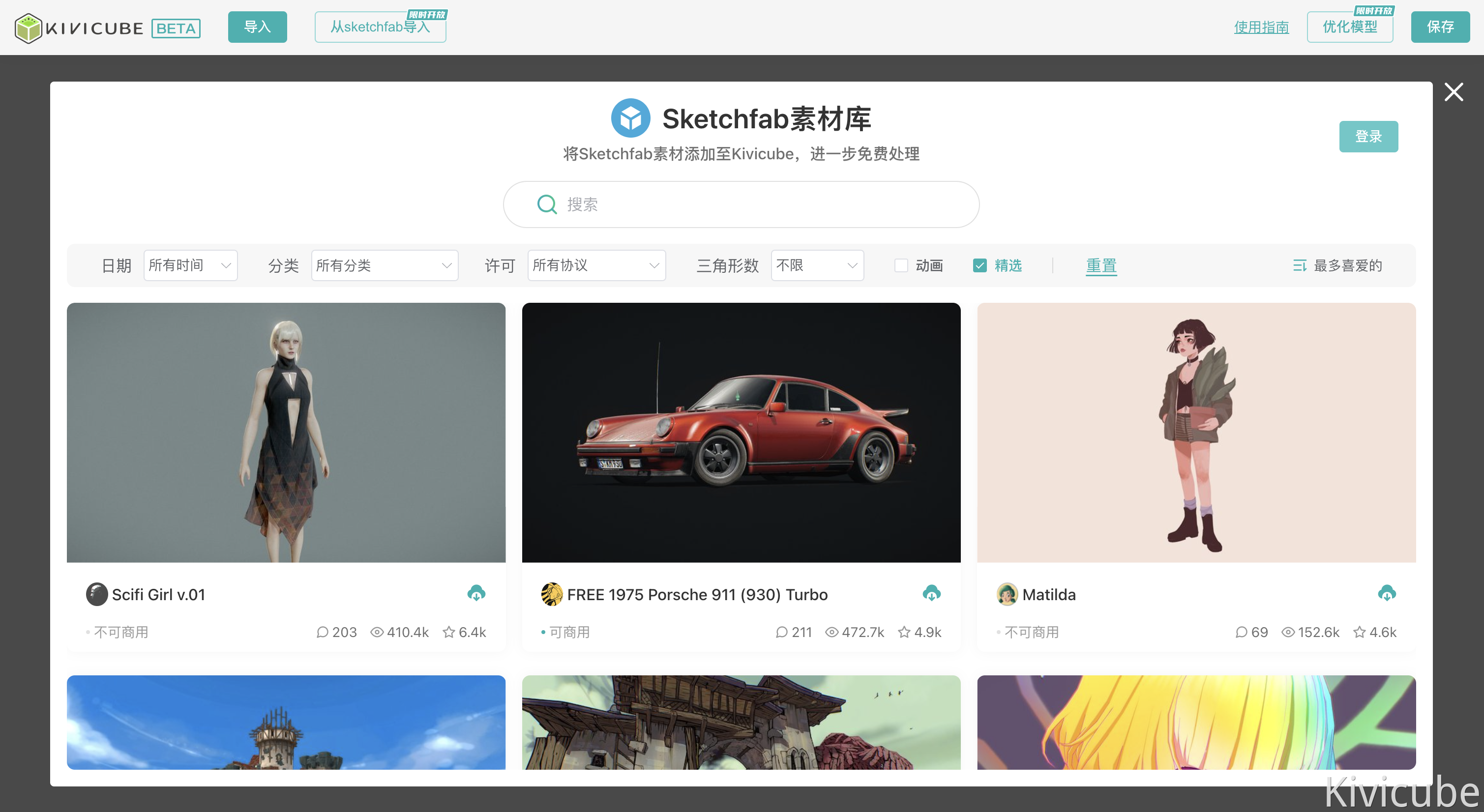Viewport: 1484px width, 812px height.
Task: Open the 最多喜爱的 sort order menu
Action: click(1336, 265)
